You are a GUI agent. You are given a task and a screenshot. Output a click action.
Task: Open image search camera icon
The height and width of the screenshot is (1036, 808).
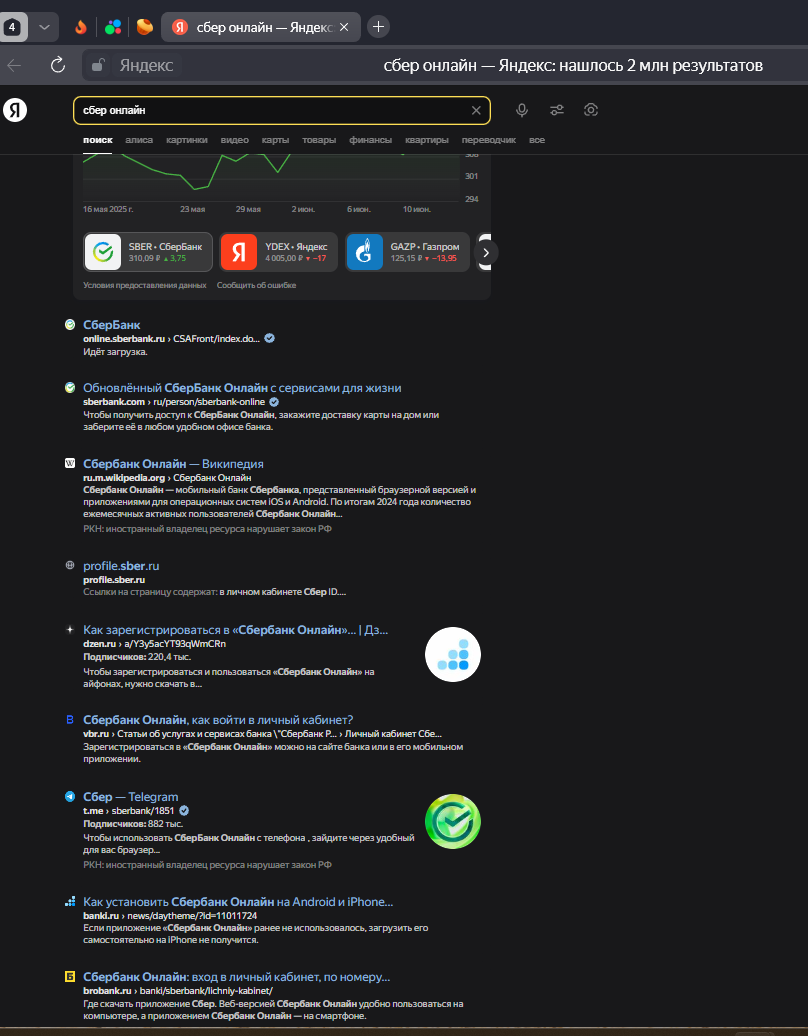[x=591, y=110]
